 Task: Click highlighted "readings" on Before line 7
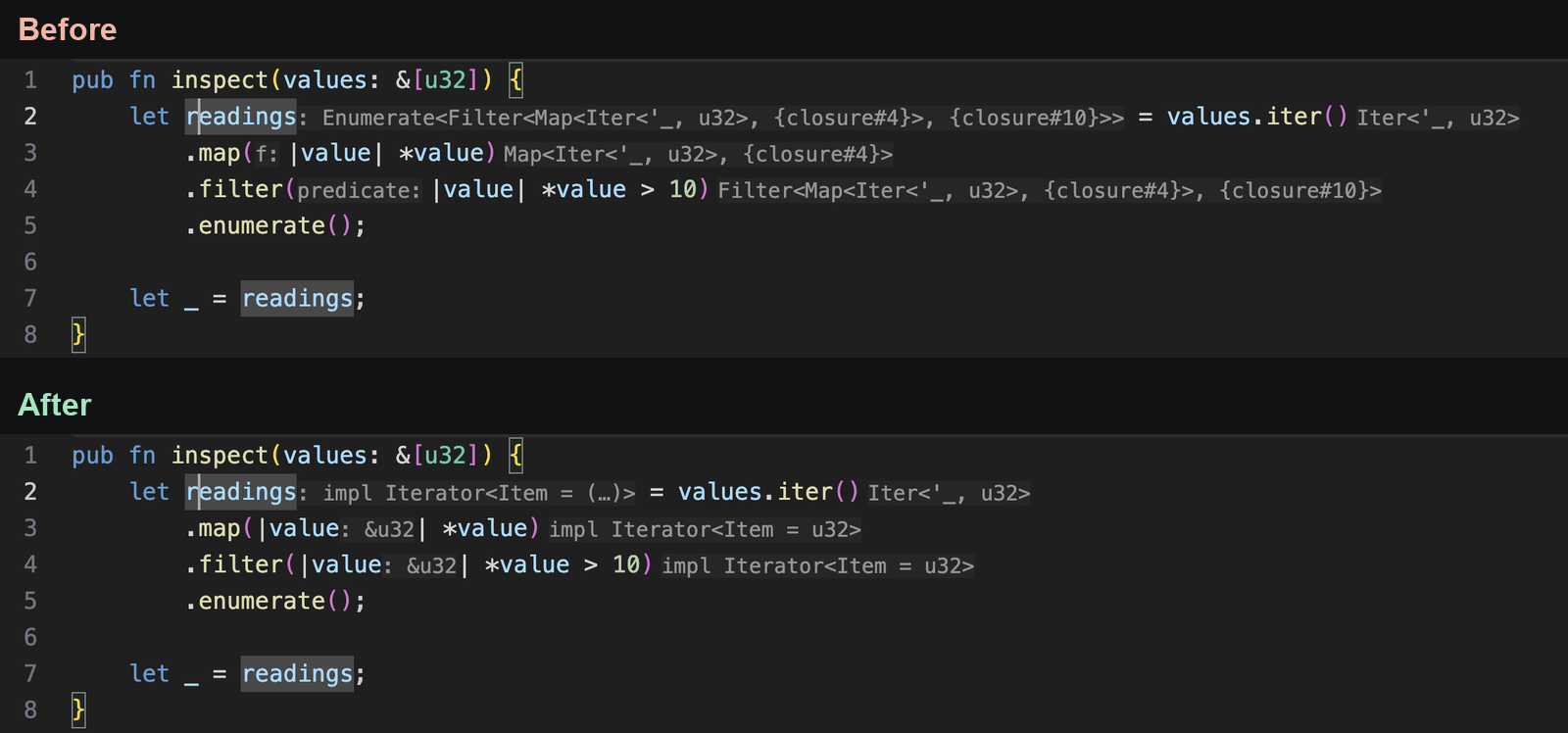pos(297,298)
